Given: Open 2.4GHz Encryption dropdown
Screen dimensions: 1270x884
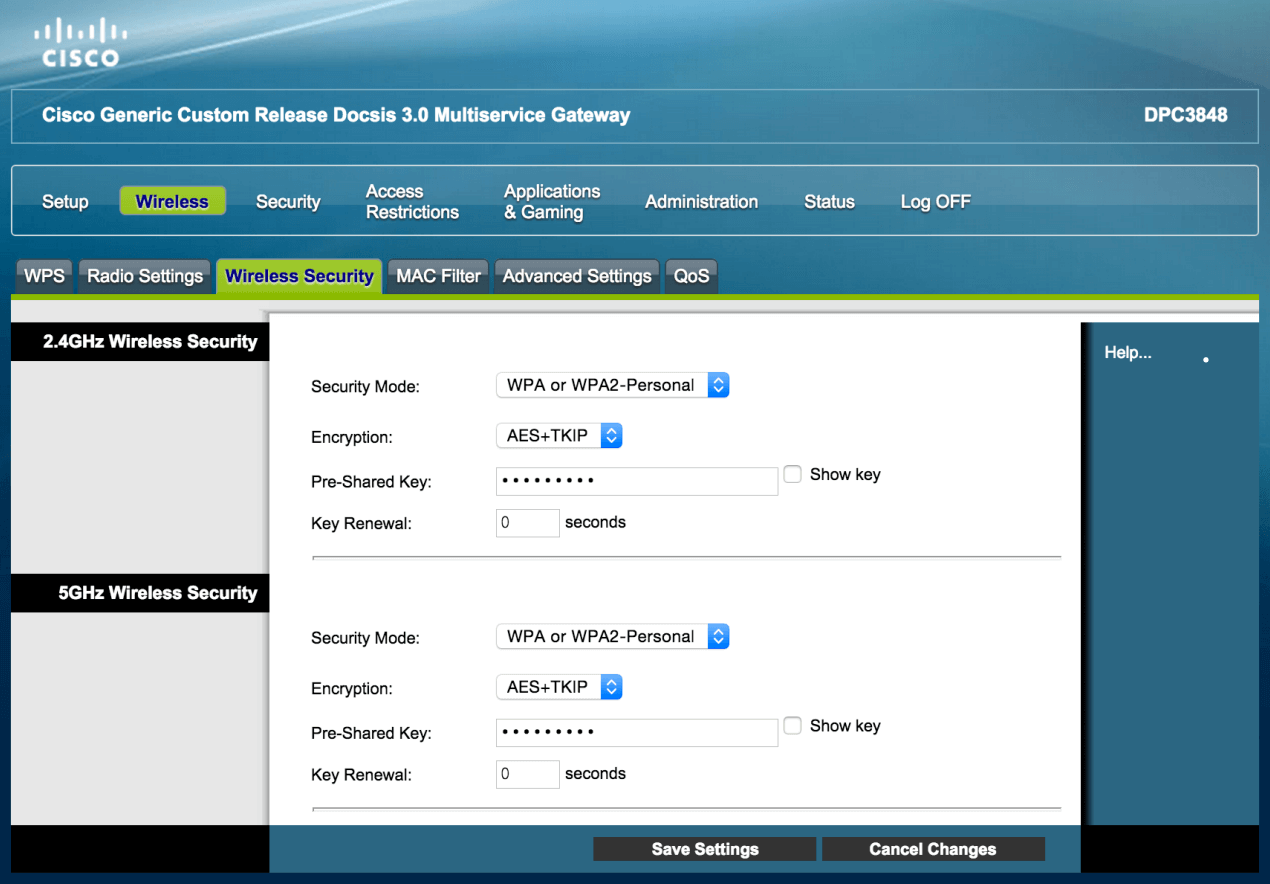Looking at the screenshot, I should pos(559,436).
